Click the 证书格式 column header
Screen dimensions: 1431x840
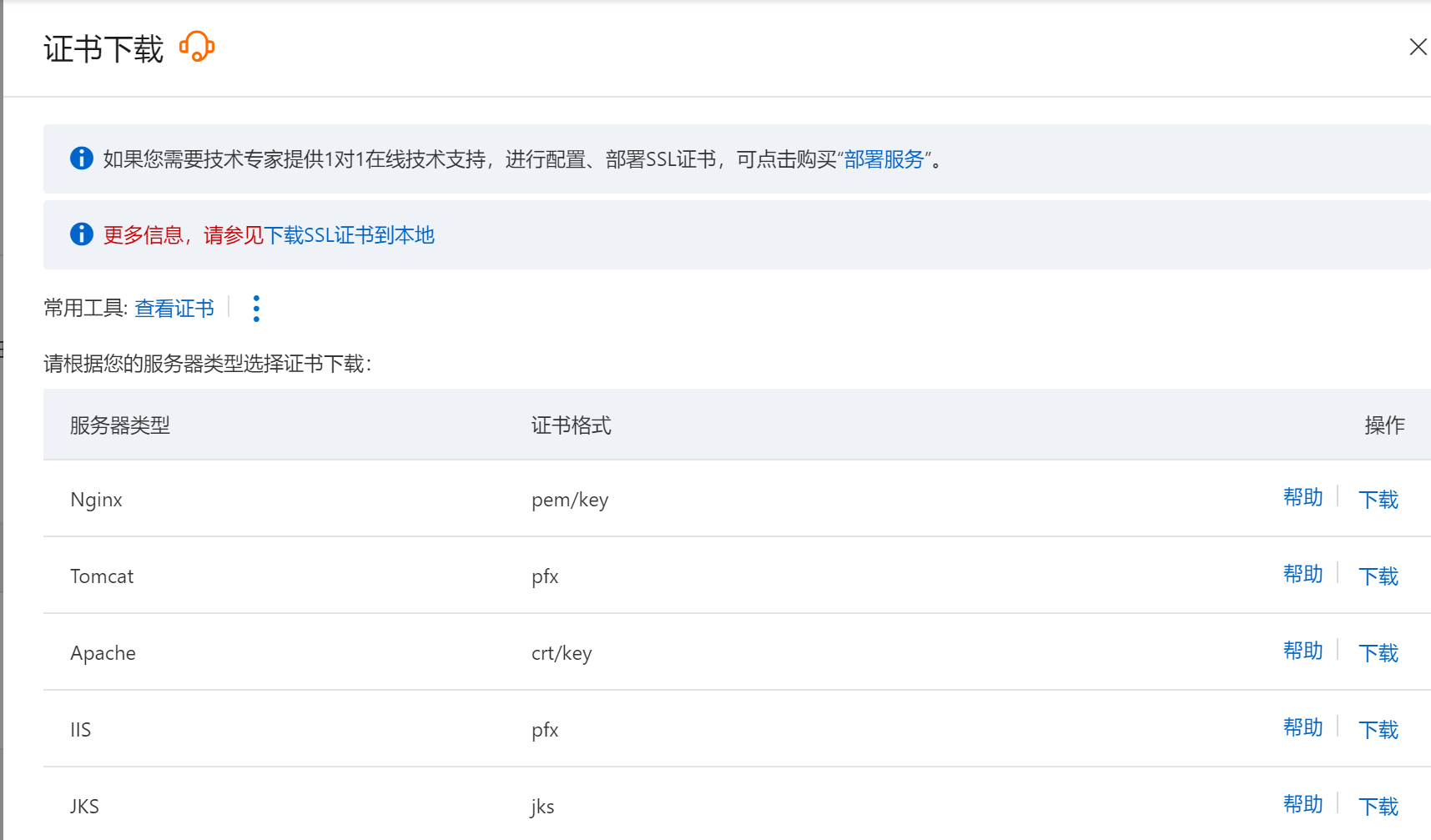click(x=572, y=425)
